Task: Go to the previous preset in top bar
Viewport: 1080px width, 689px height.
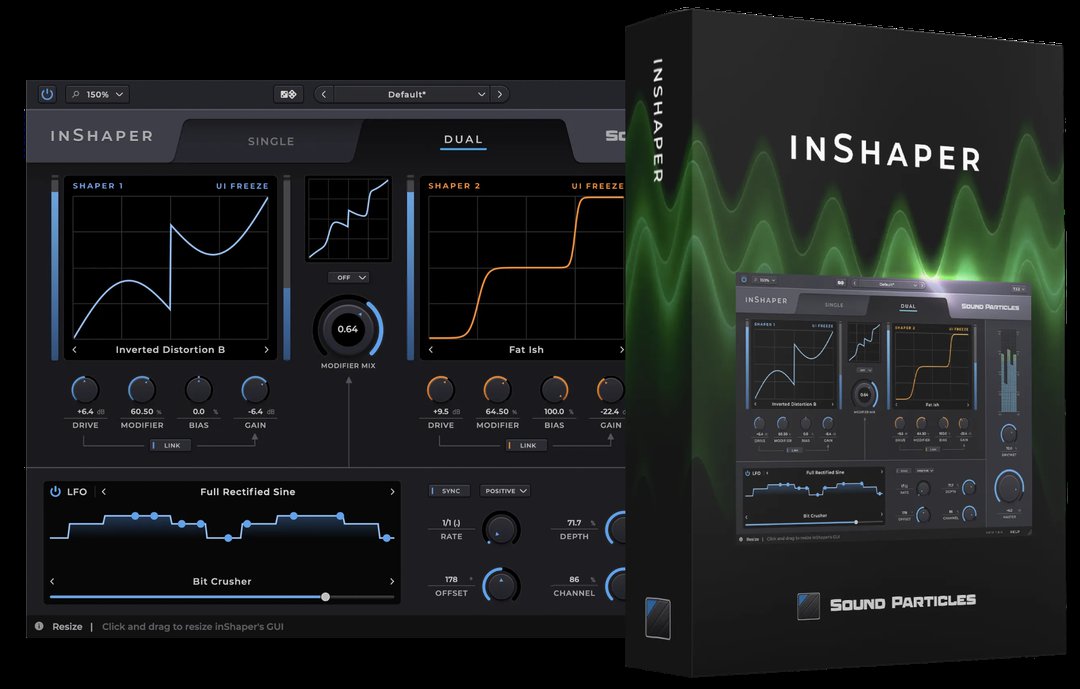Action: (x=324, y=95)
